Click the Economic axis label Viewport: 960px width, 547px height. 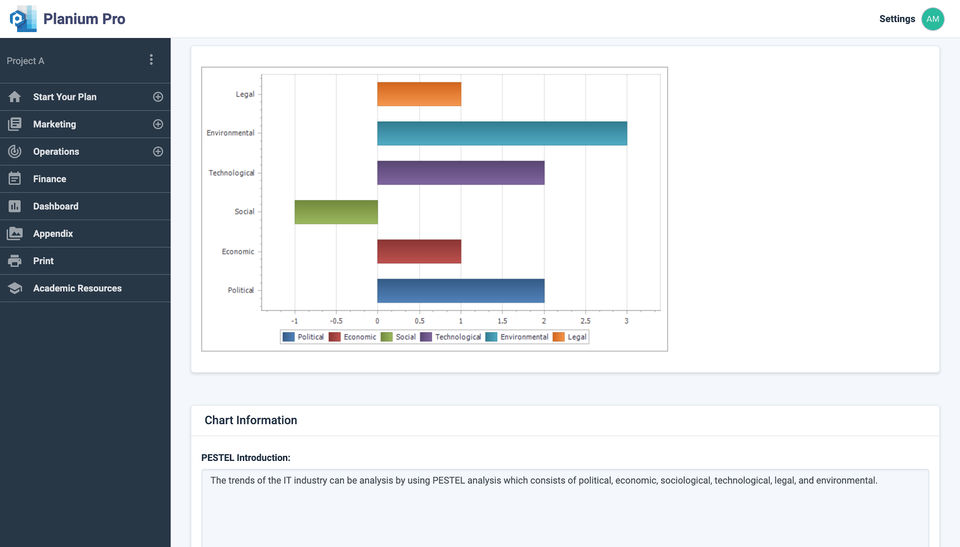click(x=238, y=252)
